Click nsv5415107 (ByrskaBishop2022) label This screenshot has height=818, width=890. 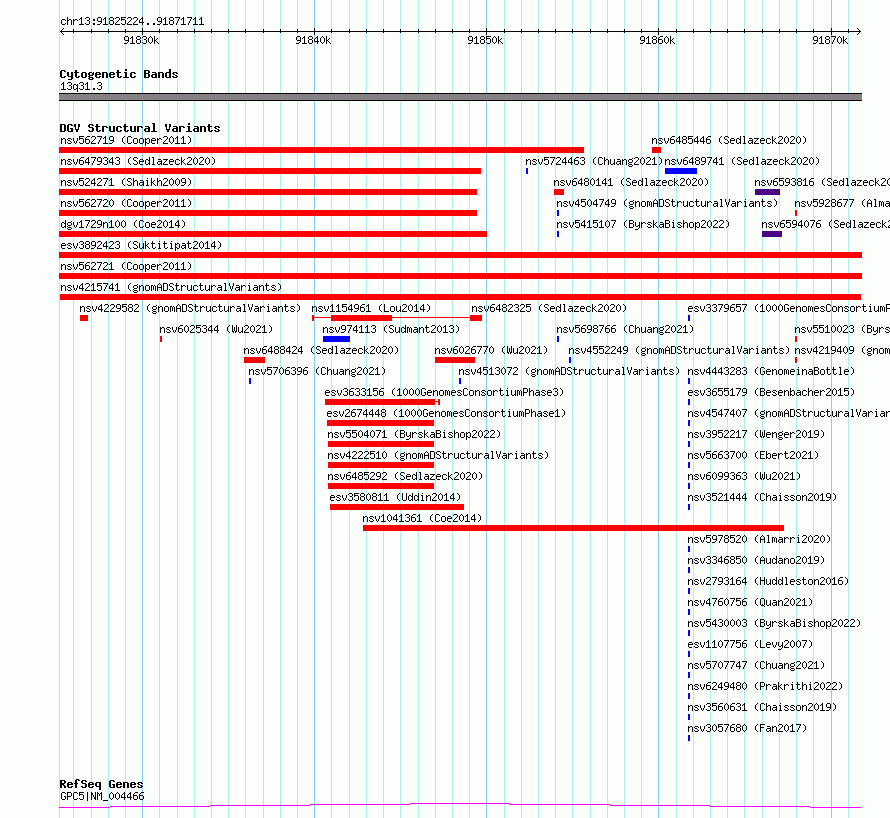pyautogui.click(x=643, y=224)
